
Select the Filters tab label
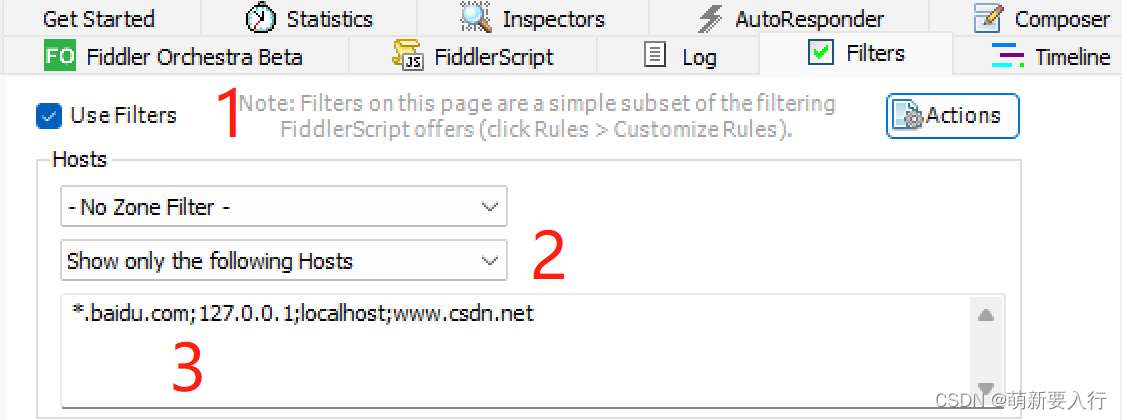[875, 54]
